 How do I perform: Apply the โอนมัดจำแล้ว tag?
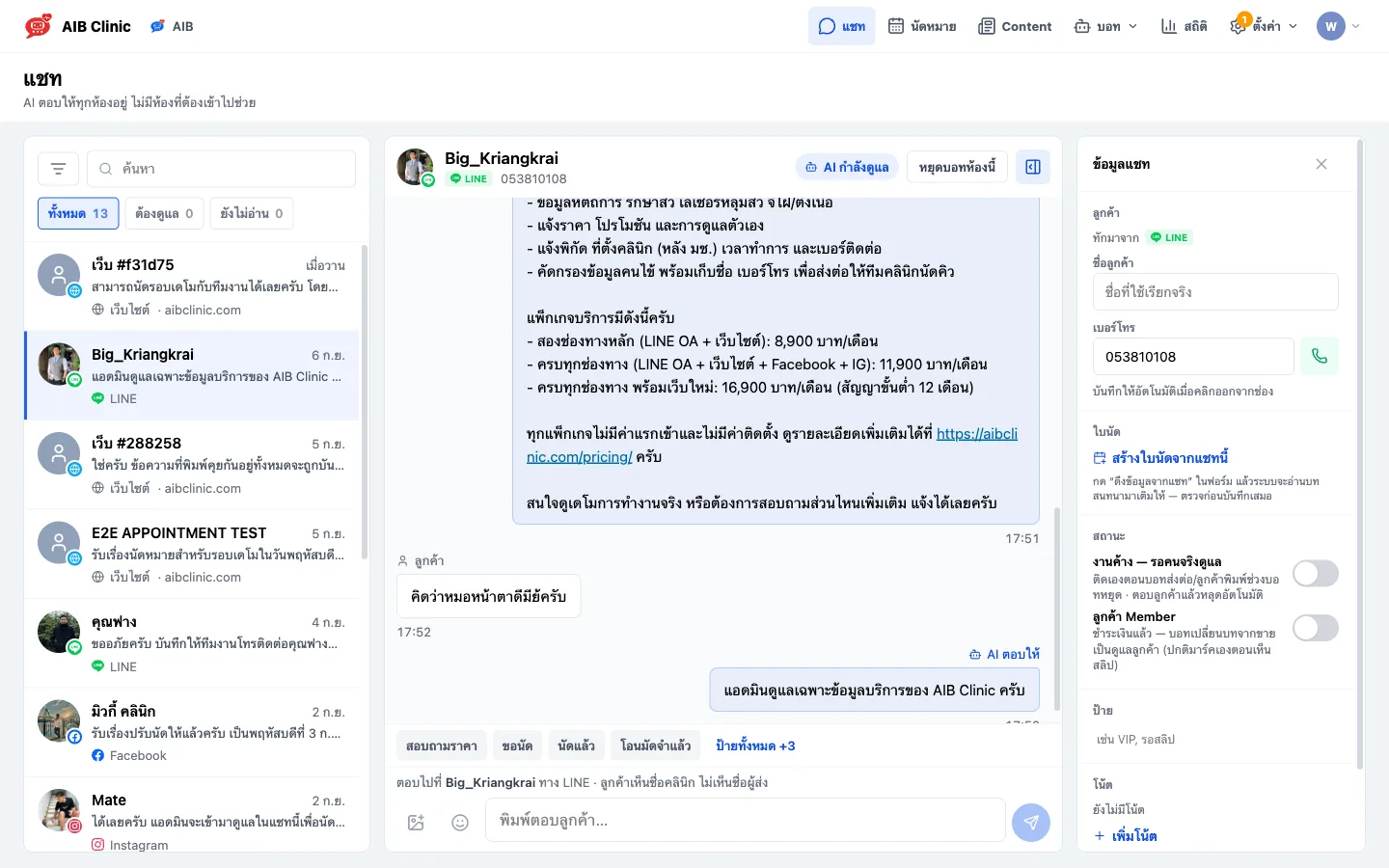coord(655,746)
